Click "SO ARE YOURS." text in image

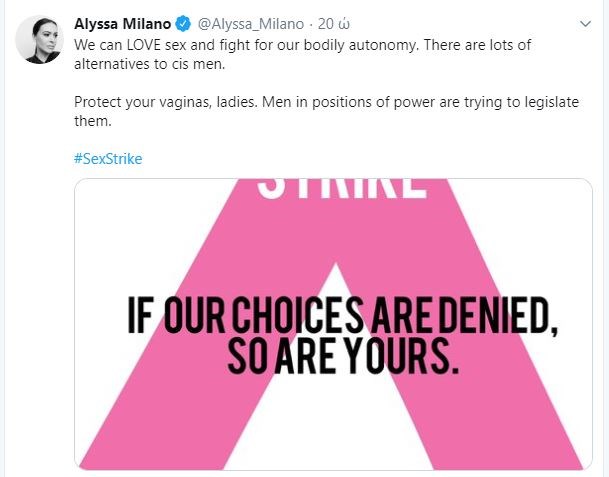pos(342,355)
